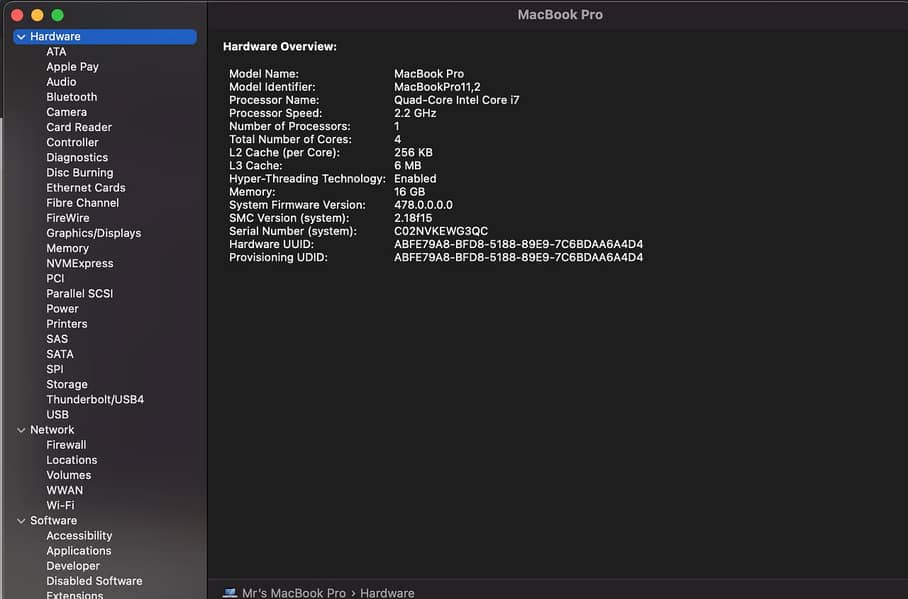Open the Wi-Fi entry
This screenshot has height=599, width=908.
60,505
